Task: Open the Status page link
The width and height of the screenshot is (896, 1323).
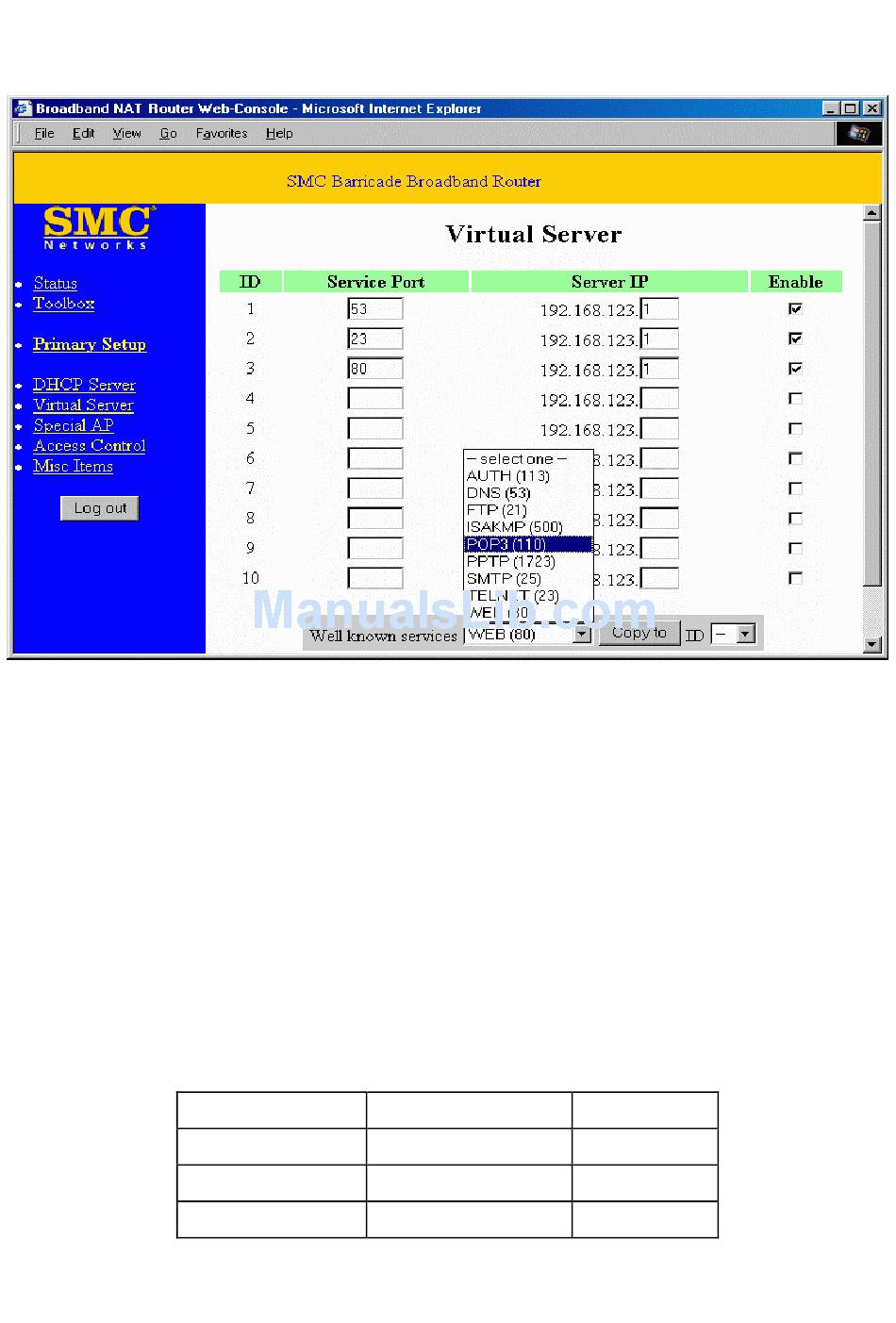Action: [x=55, y=283]
